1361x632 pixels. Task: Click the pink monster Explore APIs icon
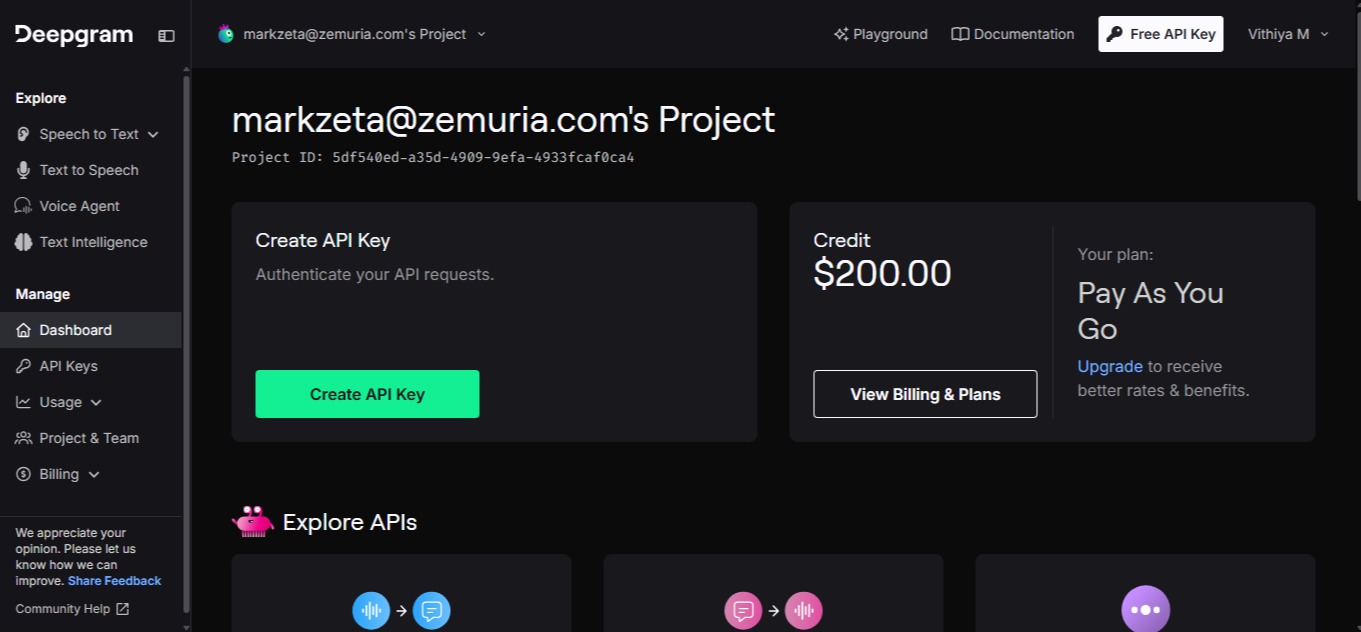(x=252, y=521)
